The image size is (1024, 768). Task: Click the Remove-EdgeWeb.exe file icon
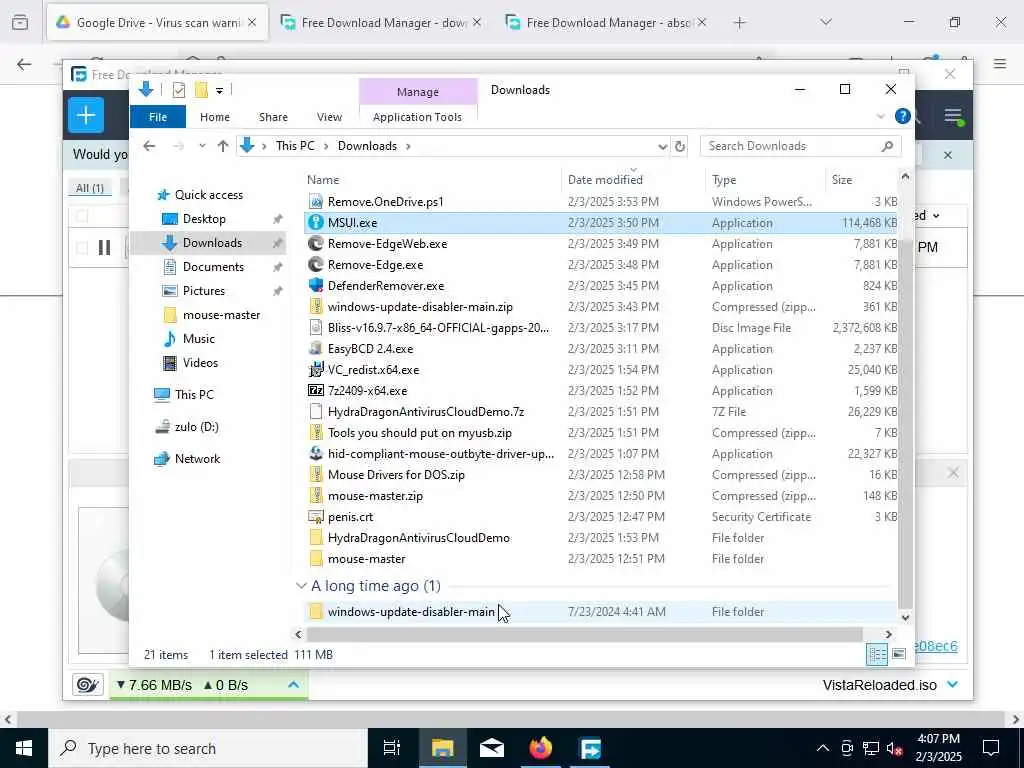point(316,244)
